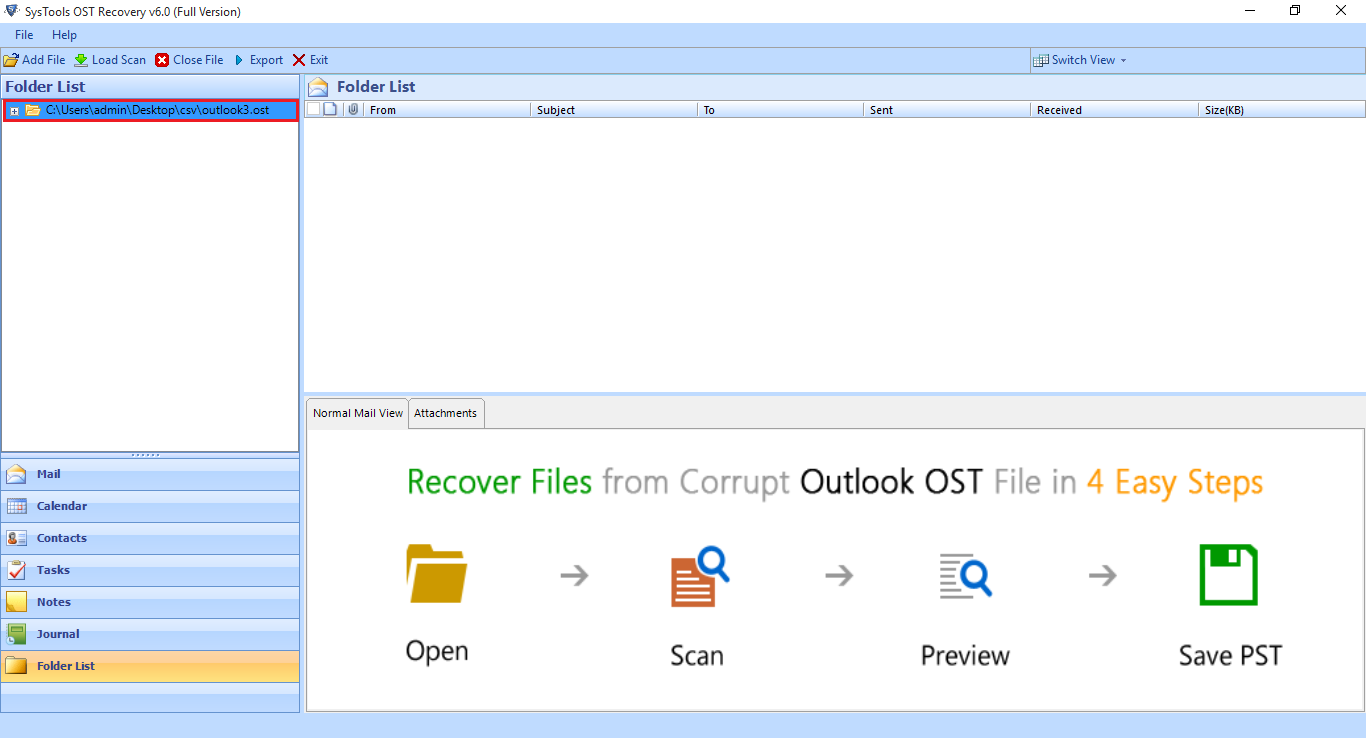The height and width of the screenshot is (738, 1366).
Task: Open the Calendar navigation section
Action: point(150,506)
